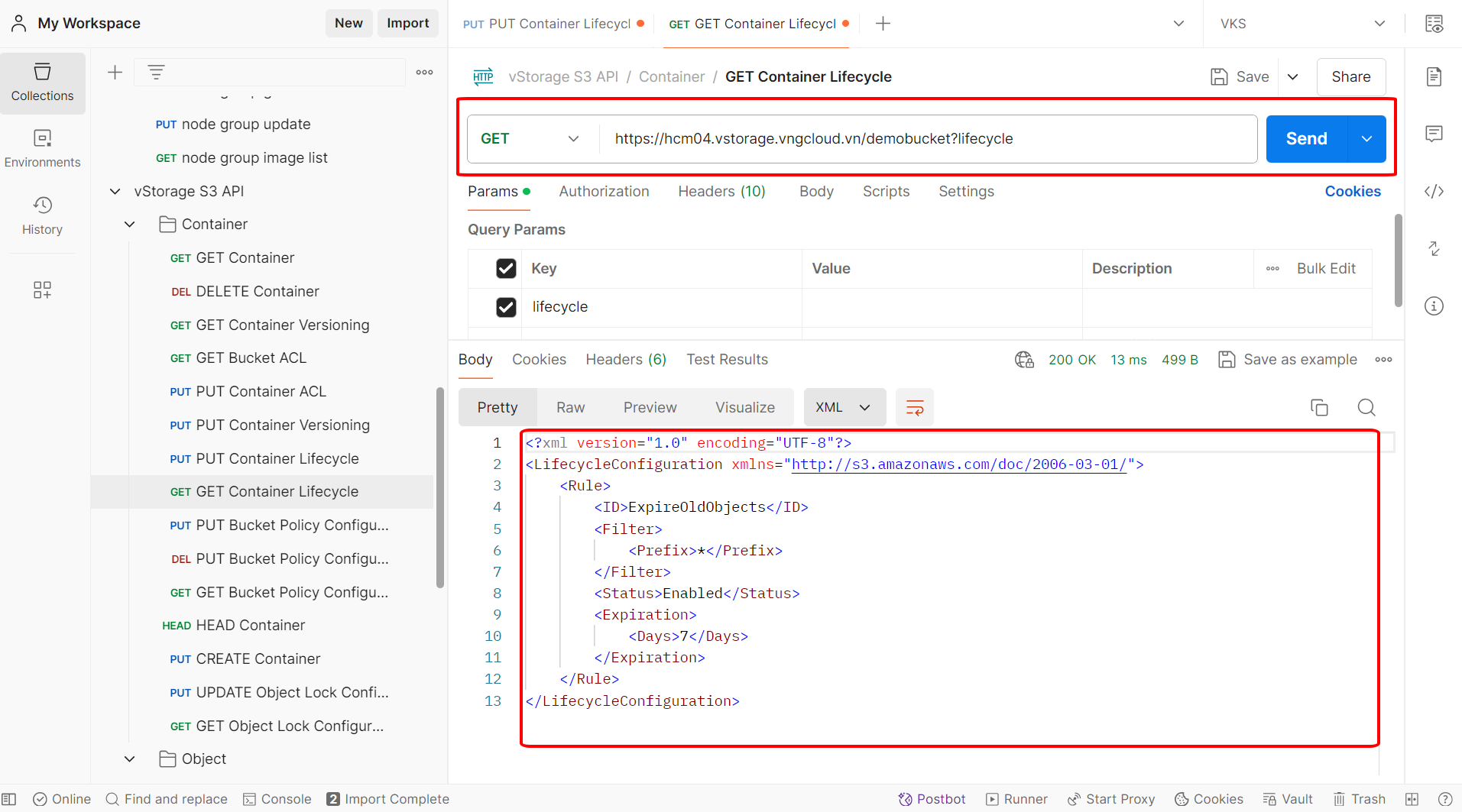Image resolution: width=1462 pixels, height=812 pixels.
Task: Search within the response body
Action: coord(1366,407)
